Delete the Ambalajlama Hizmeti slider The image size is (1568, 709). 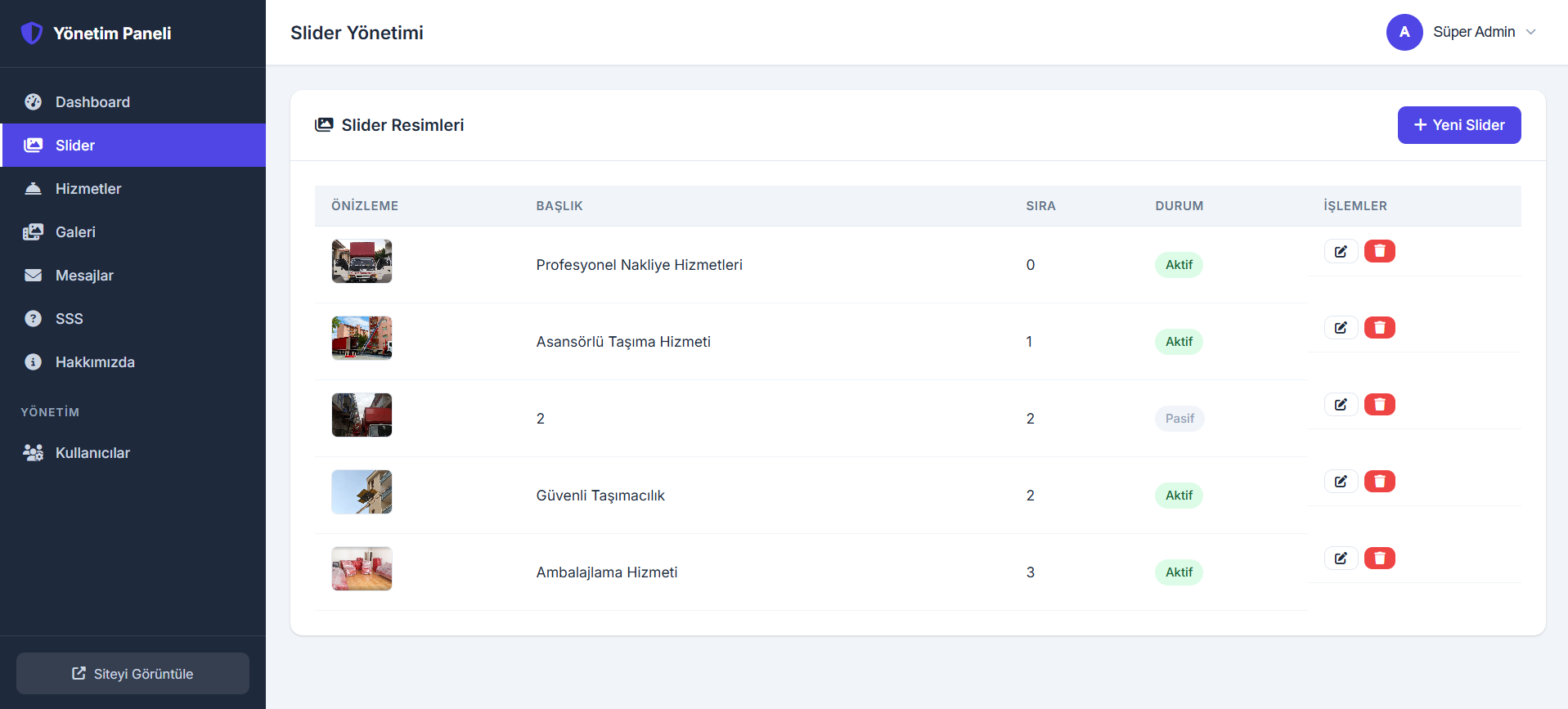pos(1379,559)
